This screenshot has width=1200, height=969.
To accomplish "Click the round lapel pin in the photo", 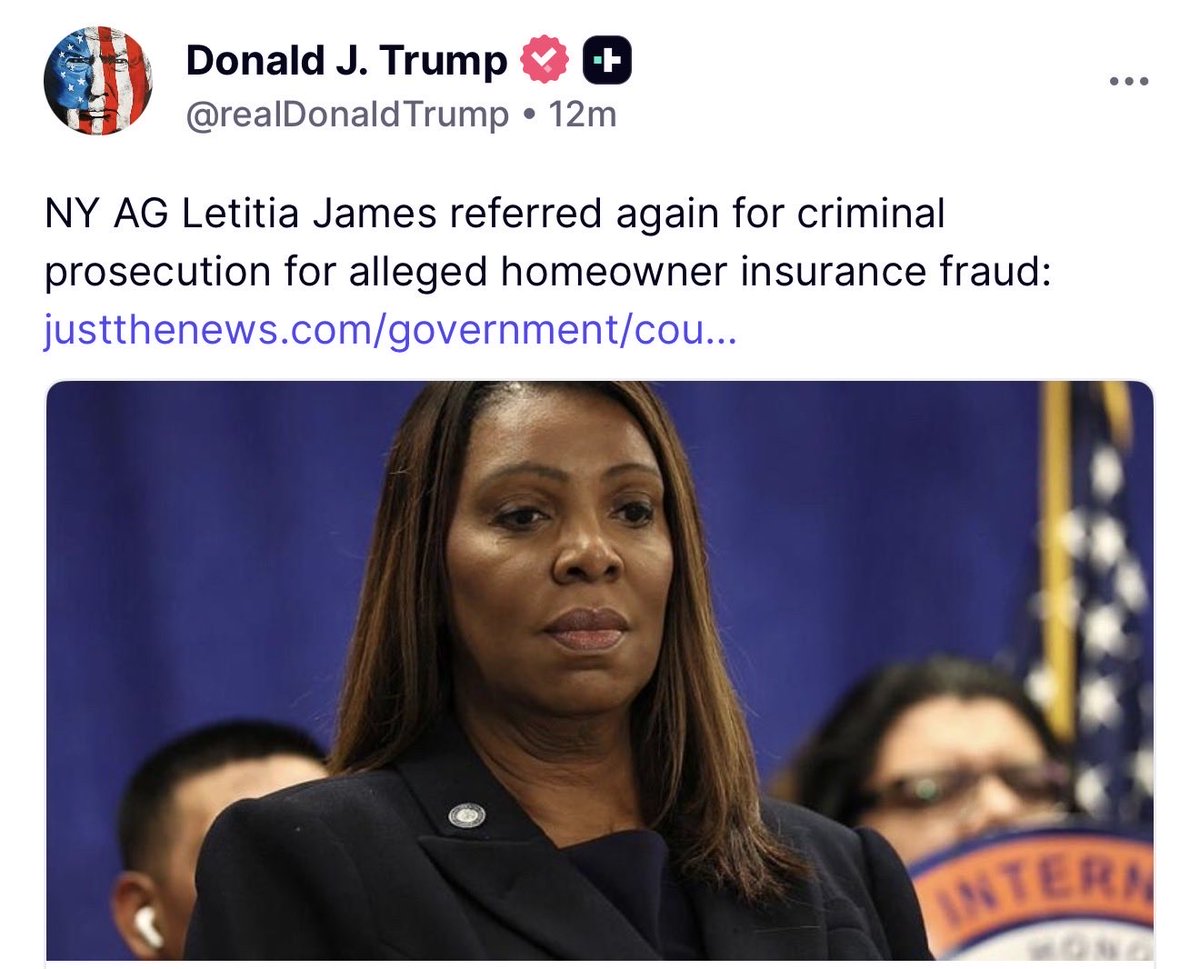I will pyautogui.click(x=466, y=815).
